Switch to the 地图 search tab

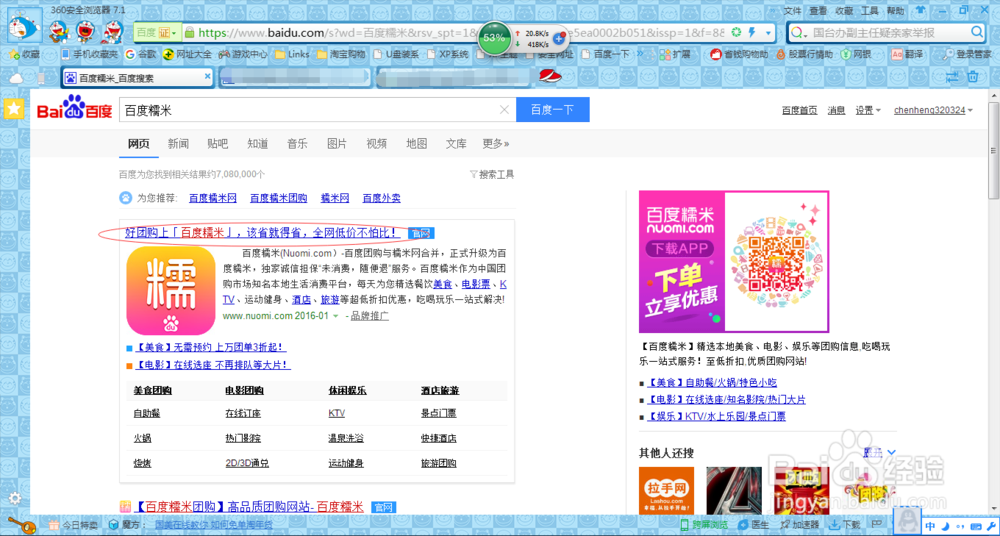(416, 144)
